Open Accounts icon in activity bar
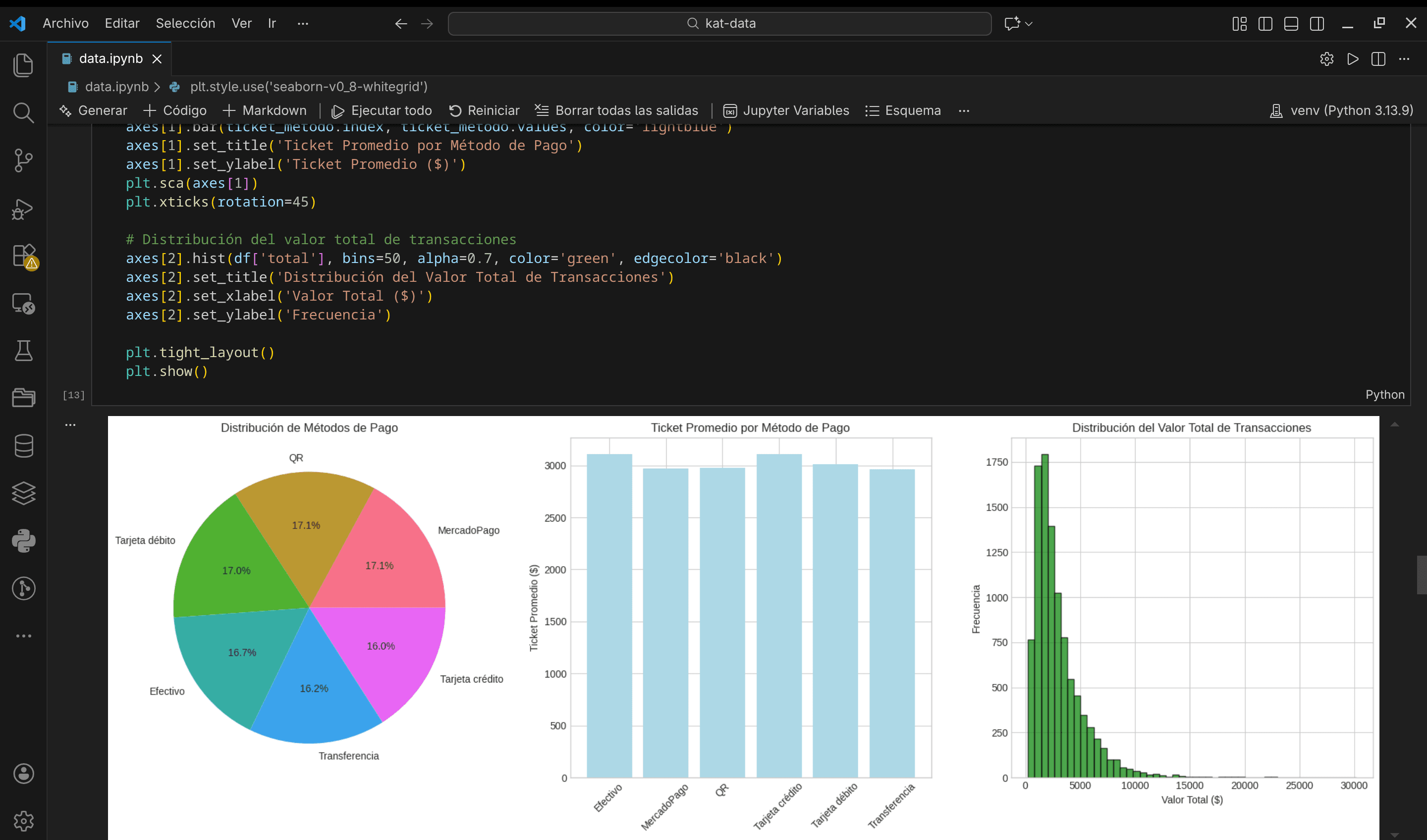 coord(23,773)
